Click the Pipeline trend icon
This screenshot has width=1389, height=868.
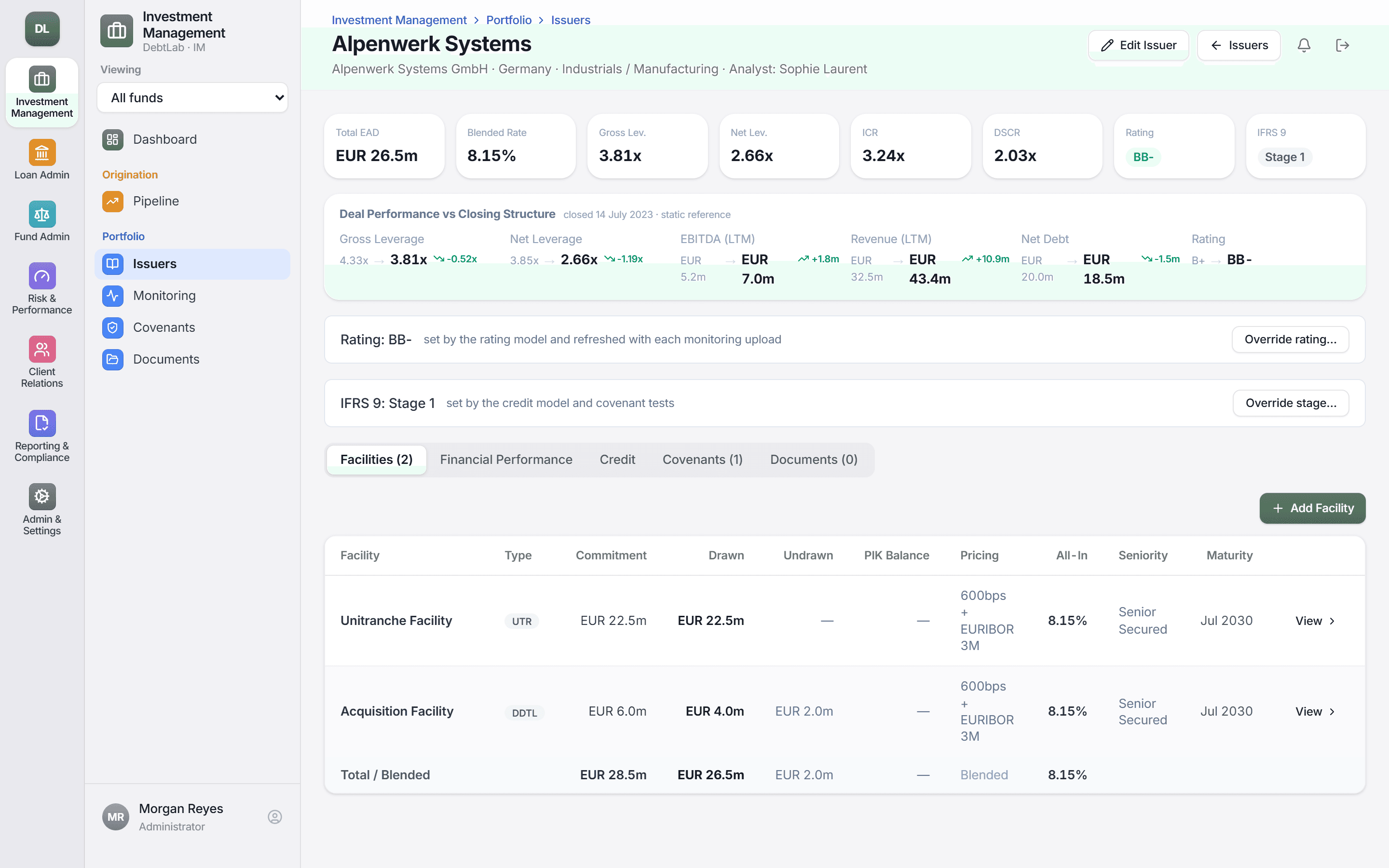(112, 201)
